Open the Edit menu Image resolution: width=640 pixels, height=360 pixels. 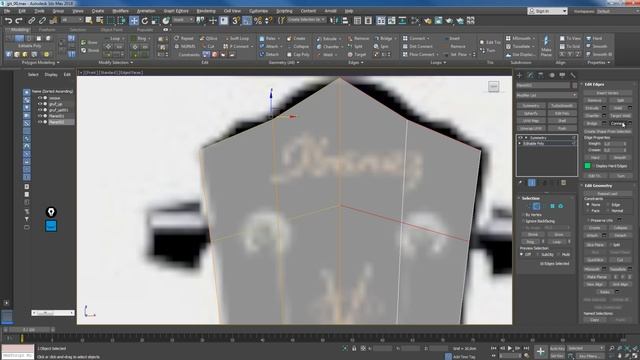[22, 11]
